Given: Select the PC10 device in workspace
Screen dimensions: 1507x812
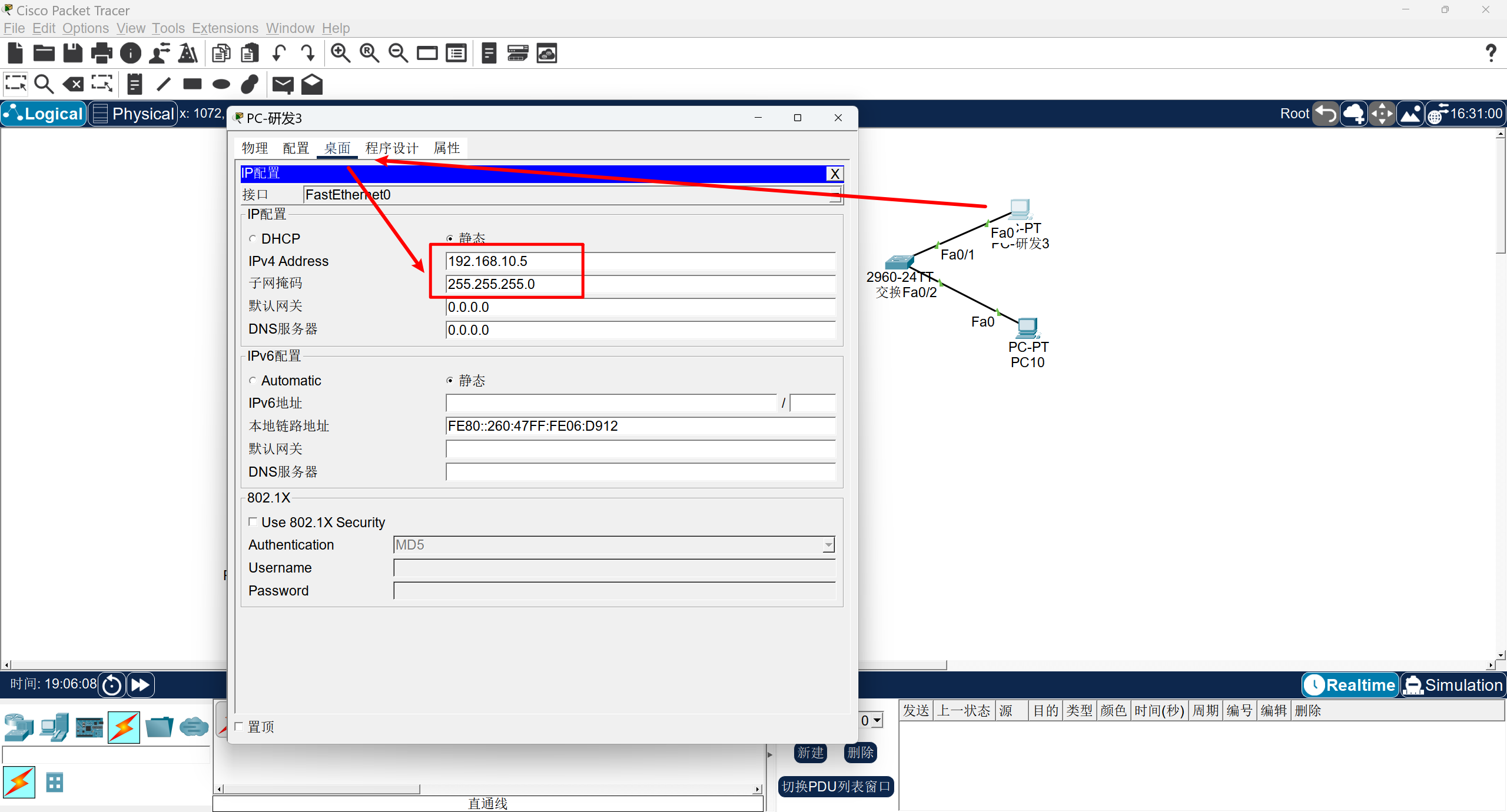Looking at the screenshot, I should (1028, 328).
